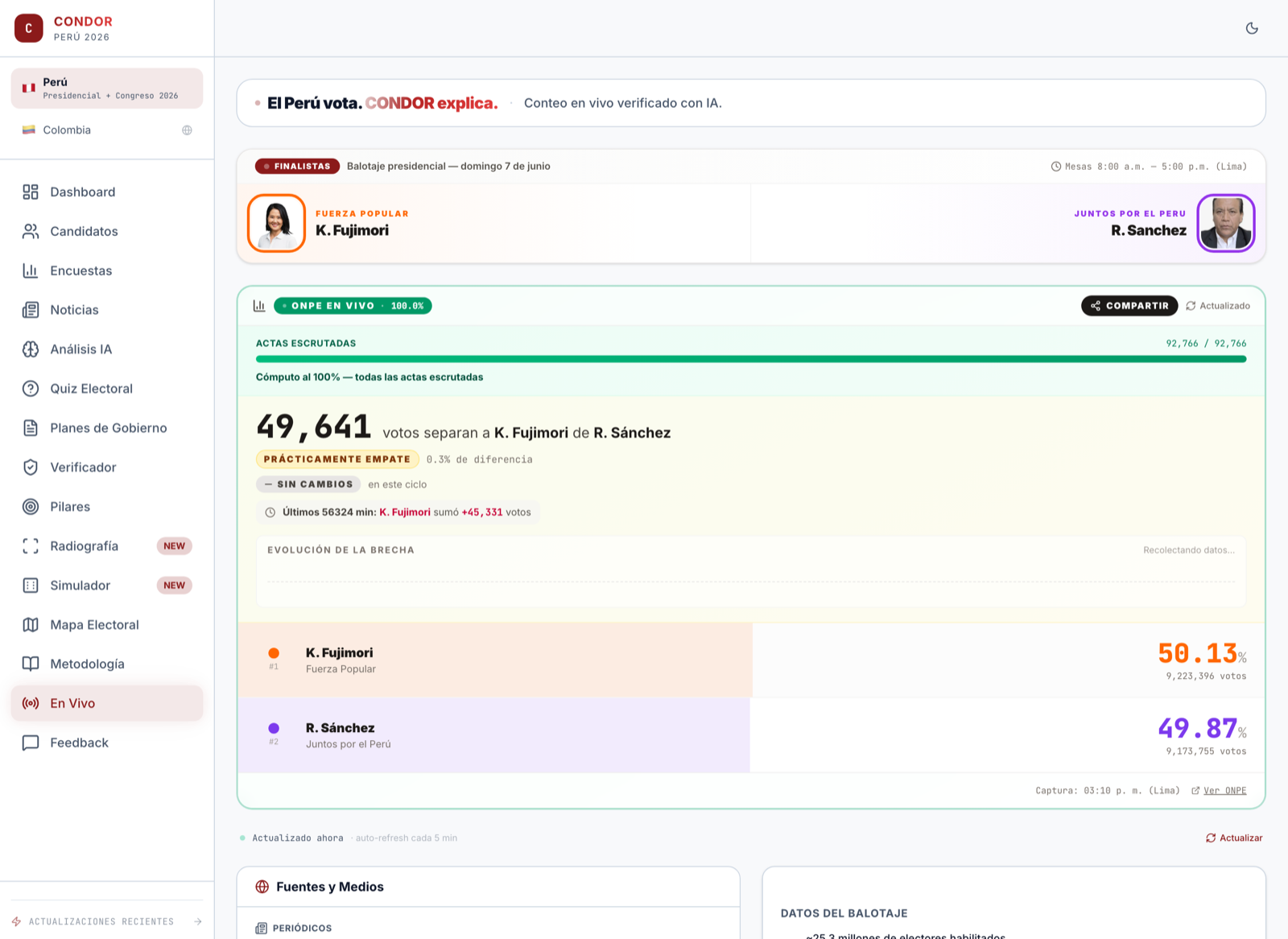Viewport: 1288px width, 939px height.
Task: Click the Captura: 03:10 p. m. timestamp
Action: point(1108,791)
